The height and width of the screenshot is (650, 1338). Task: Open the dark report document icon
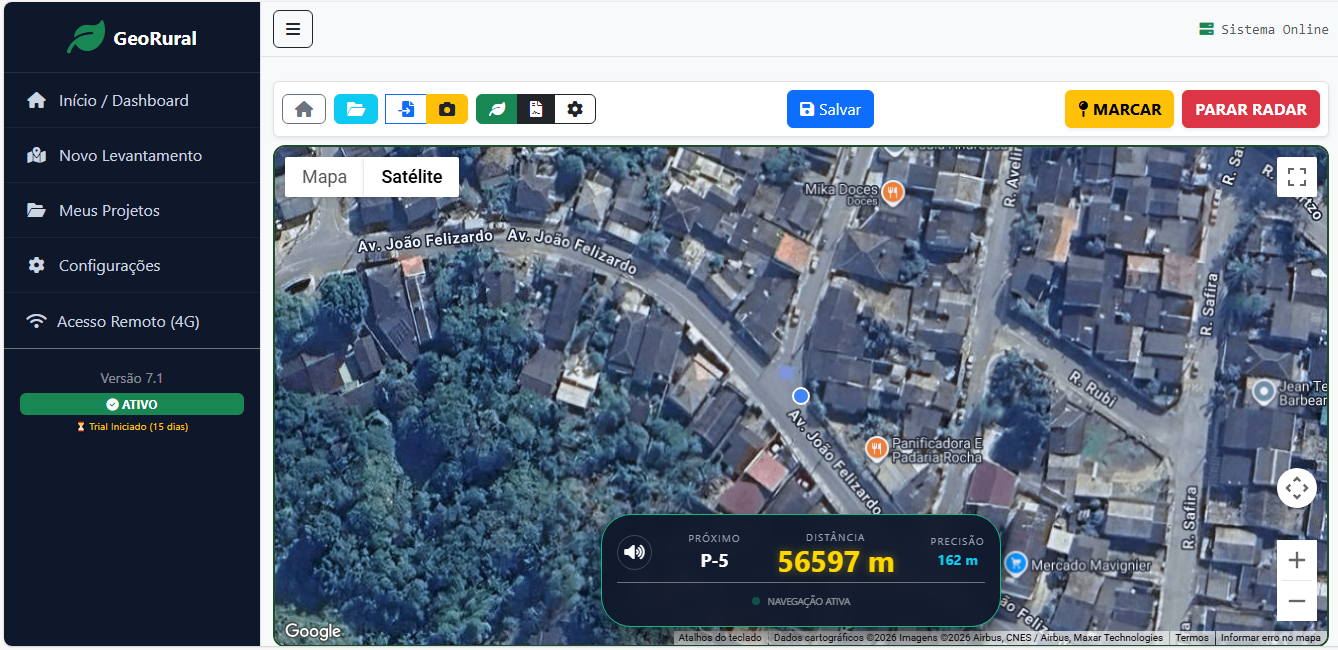(x=536, y=109)
